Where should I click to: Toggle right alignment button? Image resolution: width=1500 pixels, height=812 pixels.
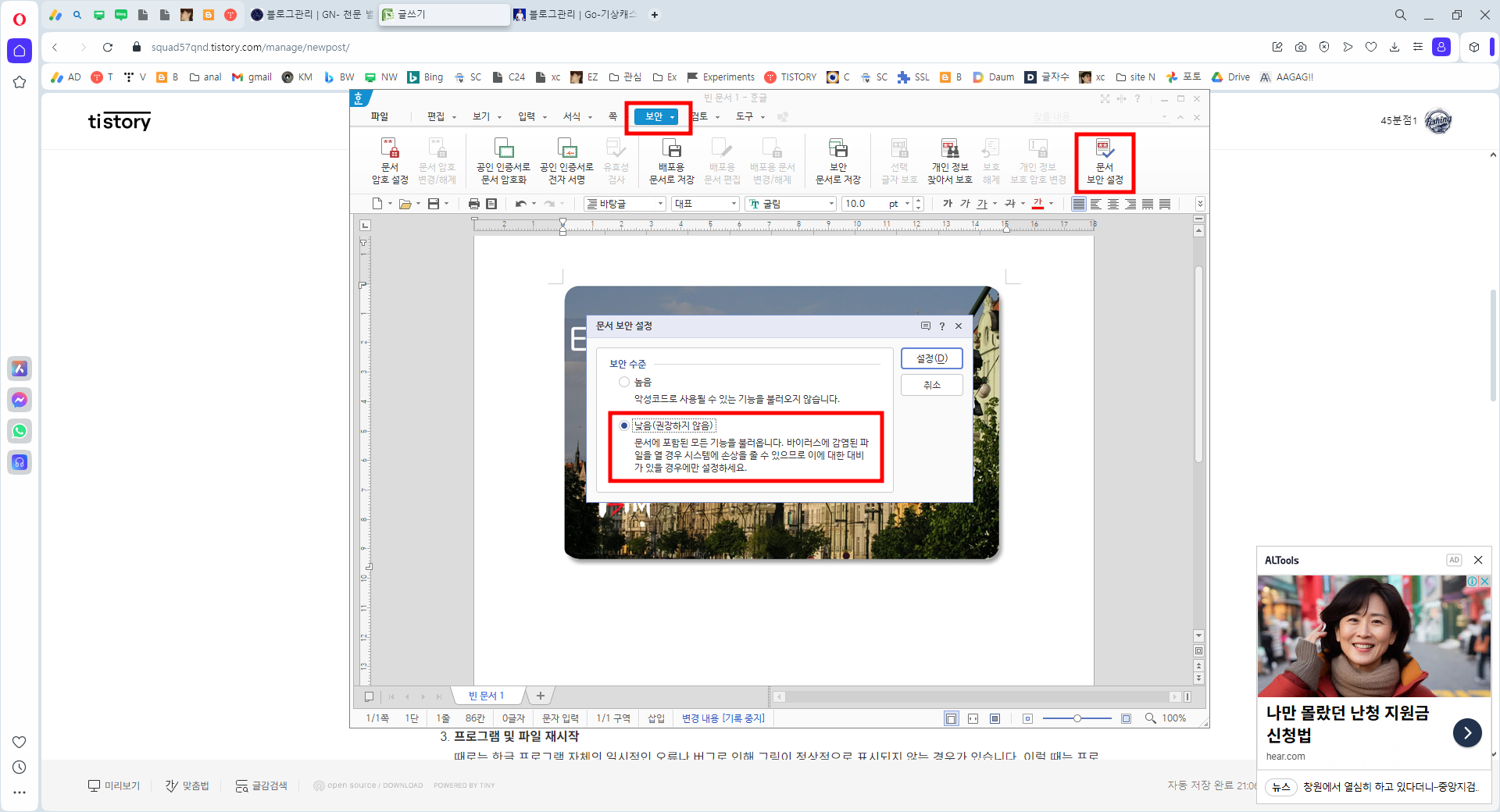[x=1130, y=204]
